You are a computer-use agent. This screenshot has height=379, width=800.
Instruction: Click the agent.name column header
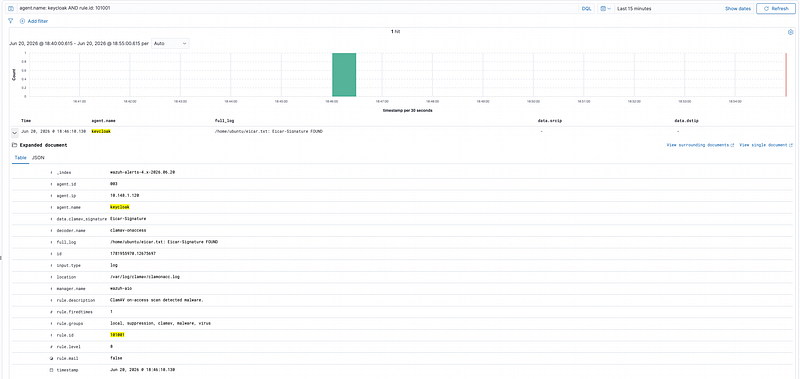pyautogui.click(x=104, y=121)
